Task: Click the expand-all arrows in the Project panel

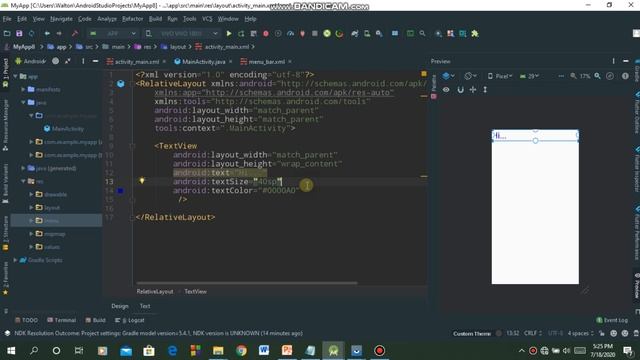Action: pos(68,61)
